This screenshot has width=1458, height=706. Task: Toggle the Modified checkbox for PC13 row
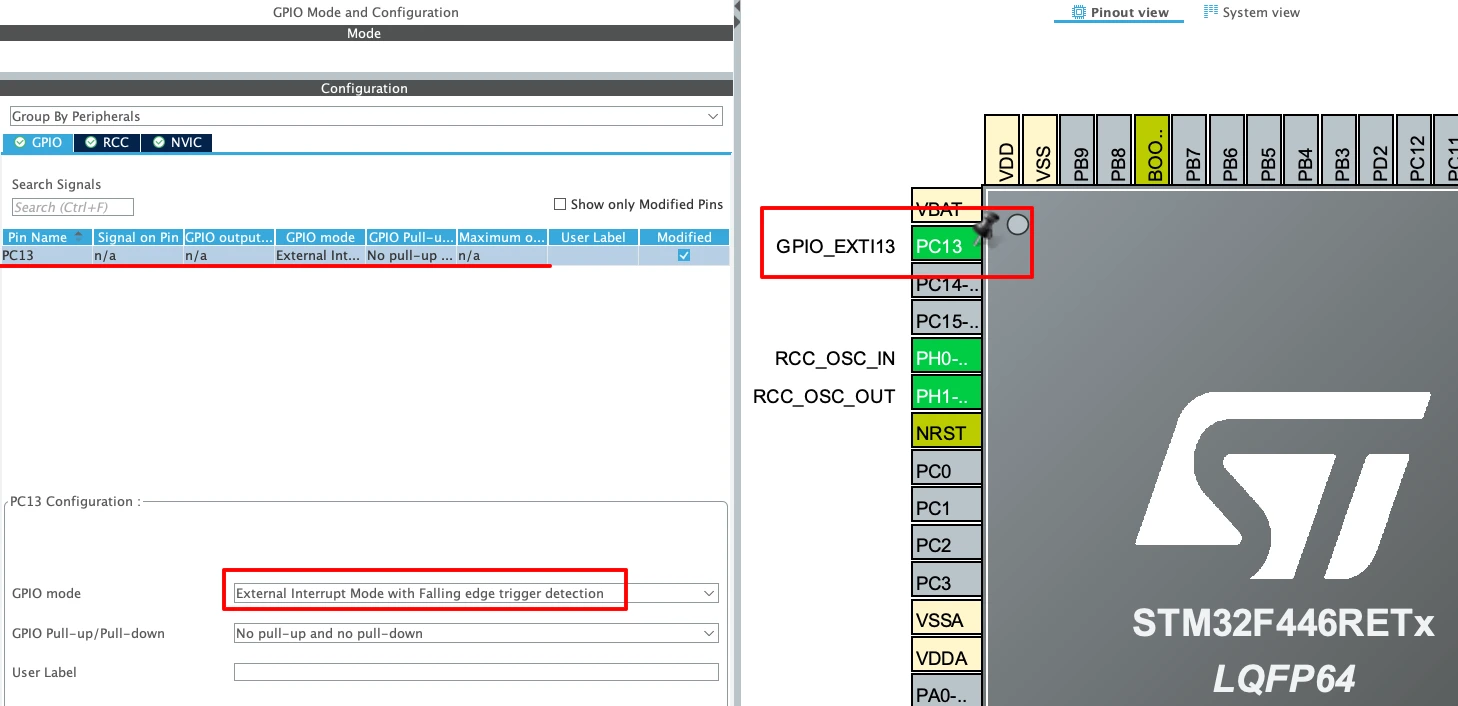tap(684, 255)
